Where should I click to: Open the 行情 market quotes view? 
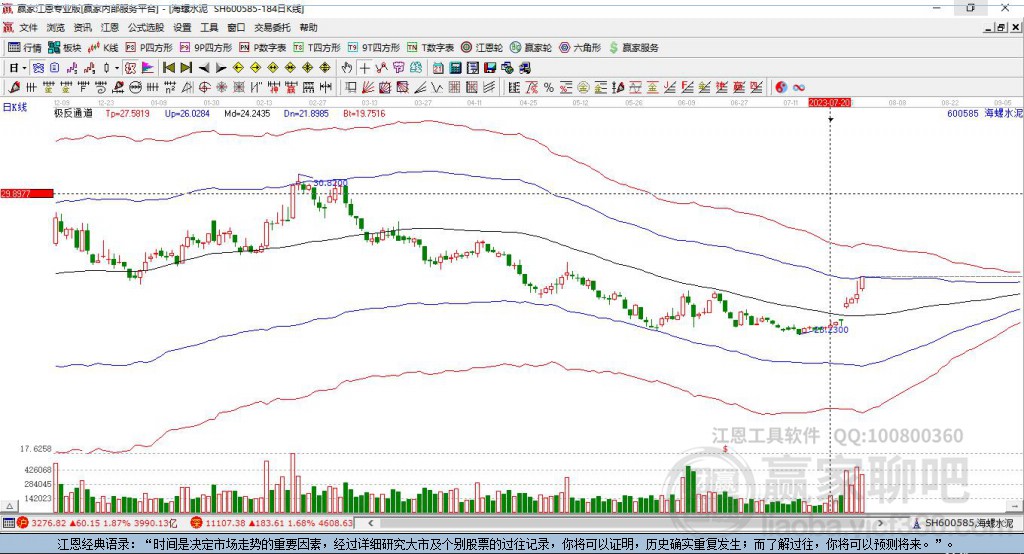[x=24, y=48]
